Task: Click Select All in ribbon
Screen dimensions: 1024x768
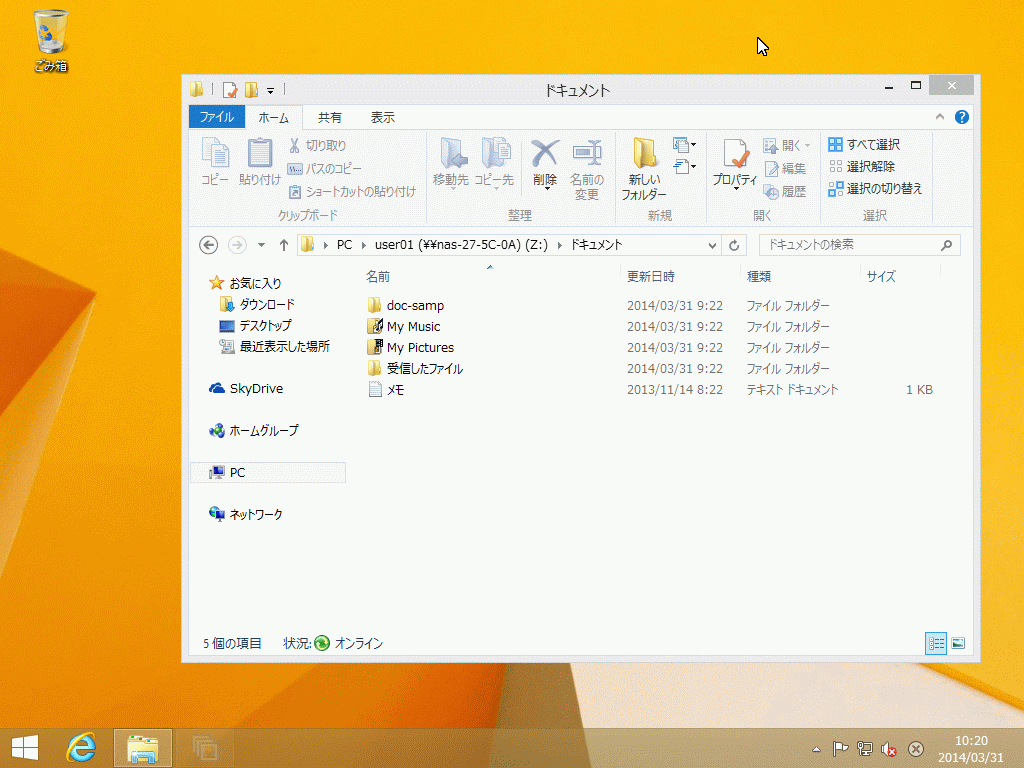Action: click(x=864, y=145)
